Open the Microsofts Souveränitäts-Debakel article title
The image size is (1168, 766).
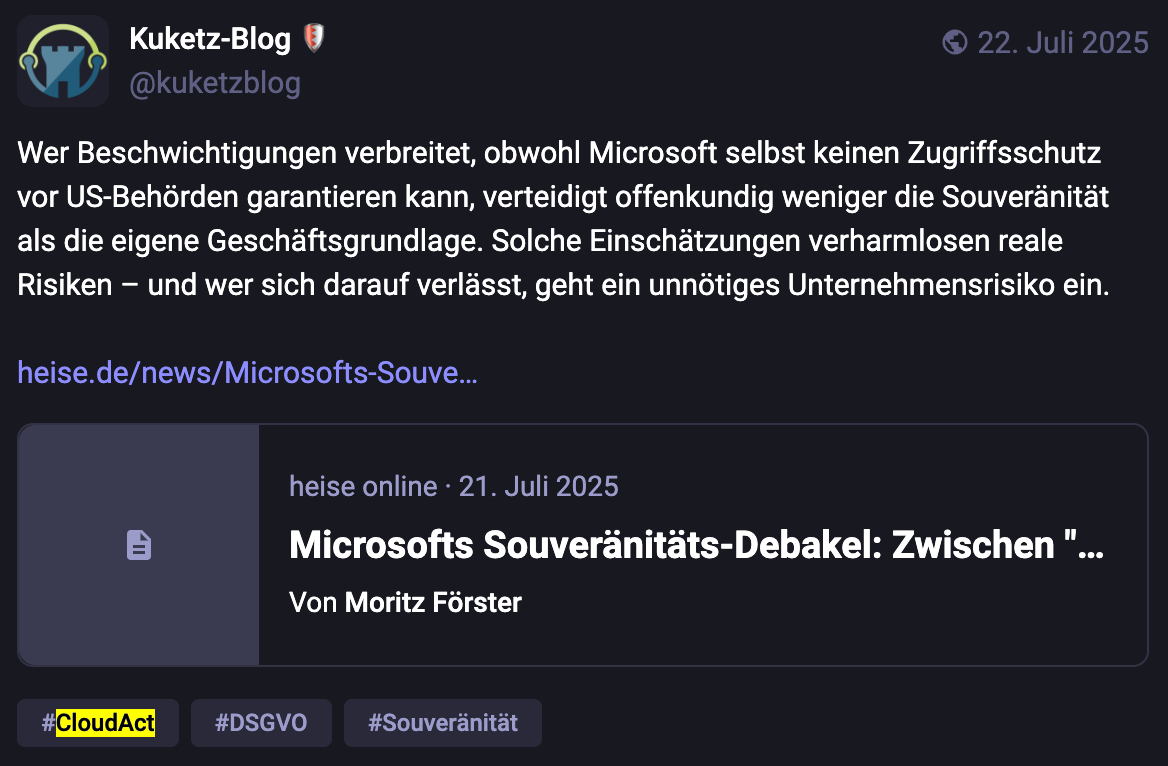click(696, 545)
